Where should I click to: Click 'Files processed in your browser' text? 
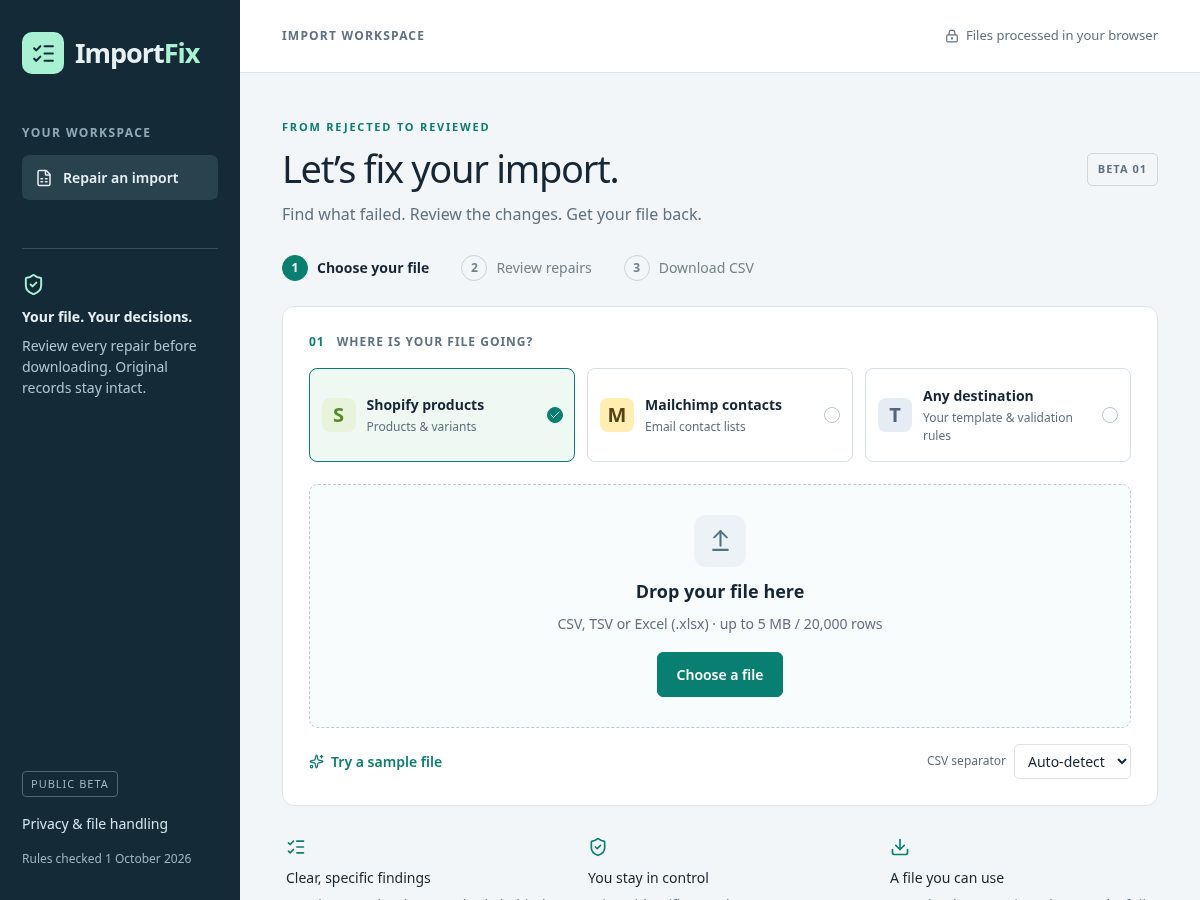point(1062,36)
